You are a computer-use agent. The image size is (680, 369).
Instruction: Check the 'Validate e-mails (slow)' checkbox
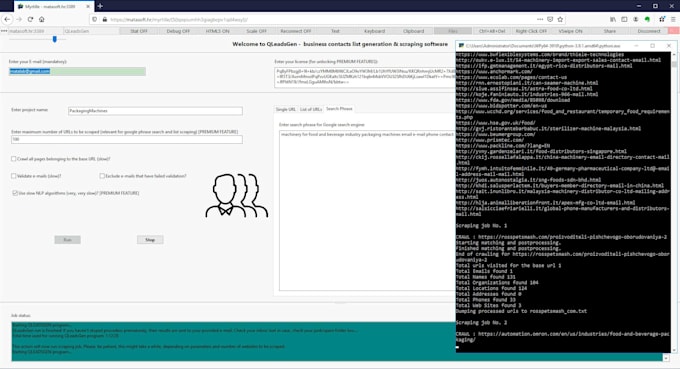point(13,176)
